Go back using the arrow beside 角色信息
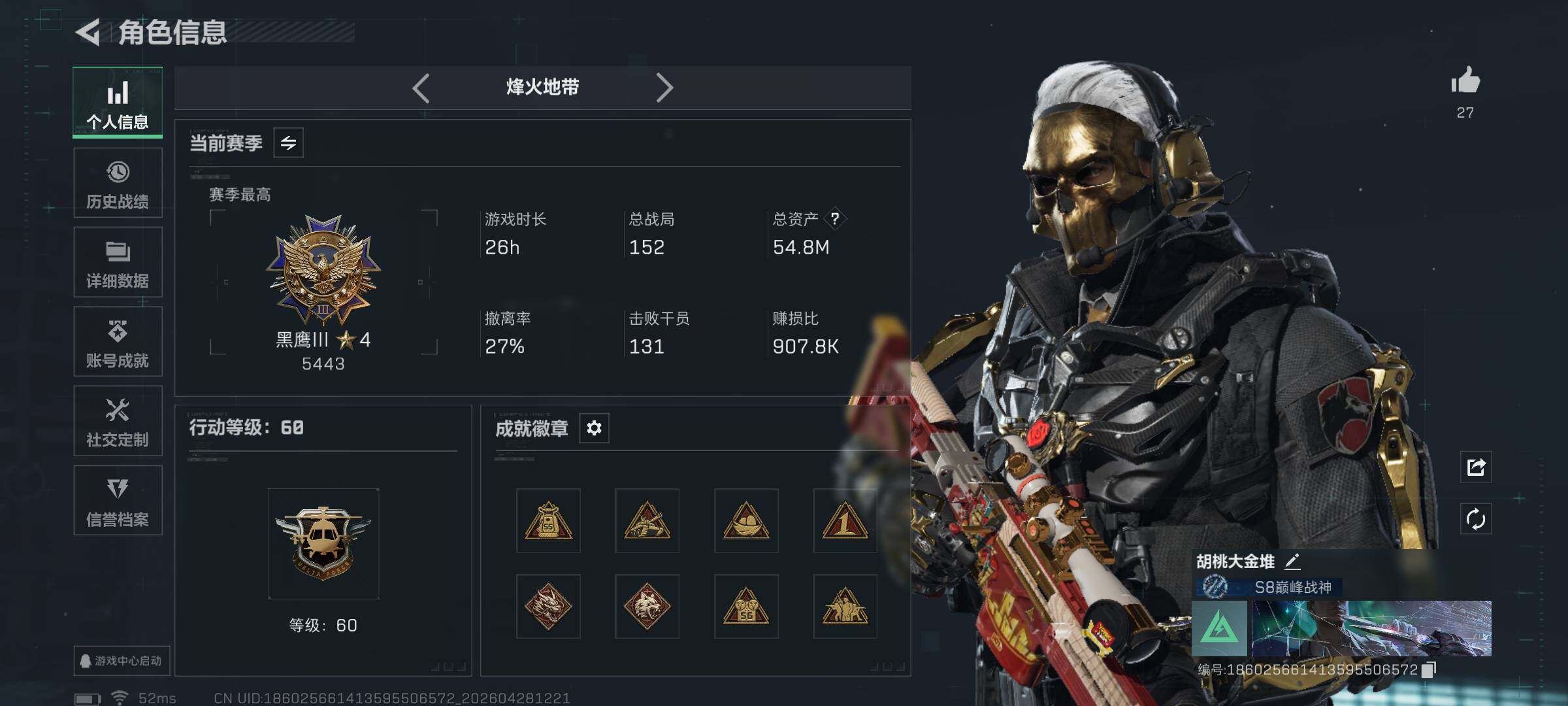Viewport: 1568px width, 706px height. [88, 32]
